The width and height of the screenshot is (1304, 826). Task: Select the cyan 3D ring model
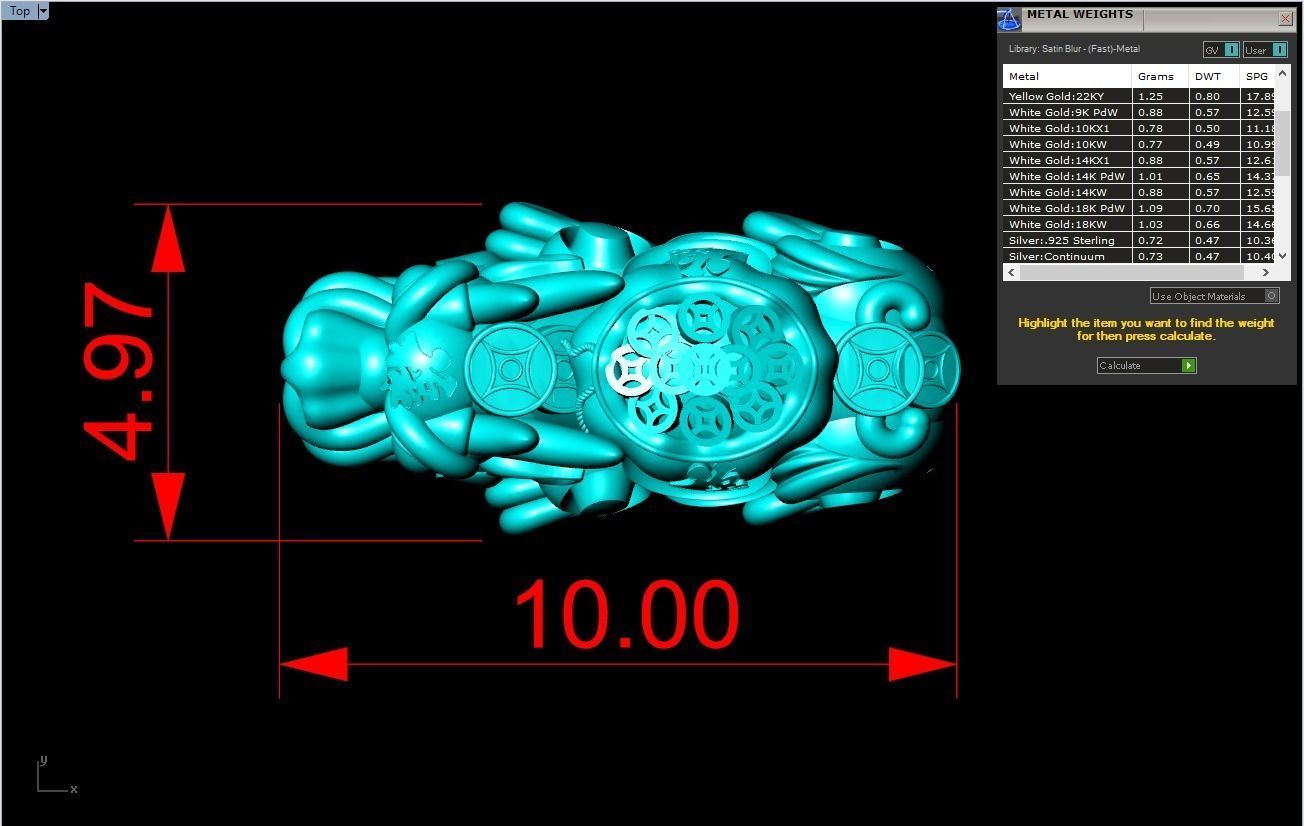click(620, 370)
